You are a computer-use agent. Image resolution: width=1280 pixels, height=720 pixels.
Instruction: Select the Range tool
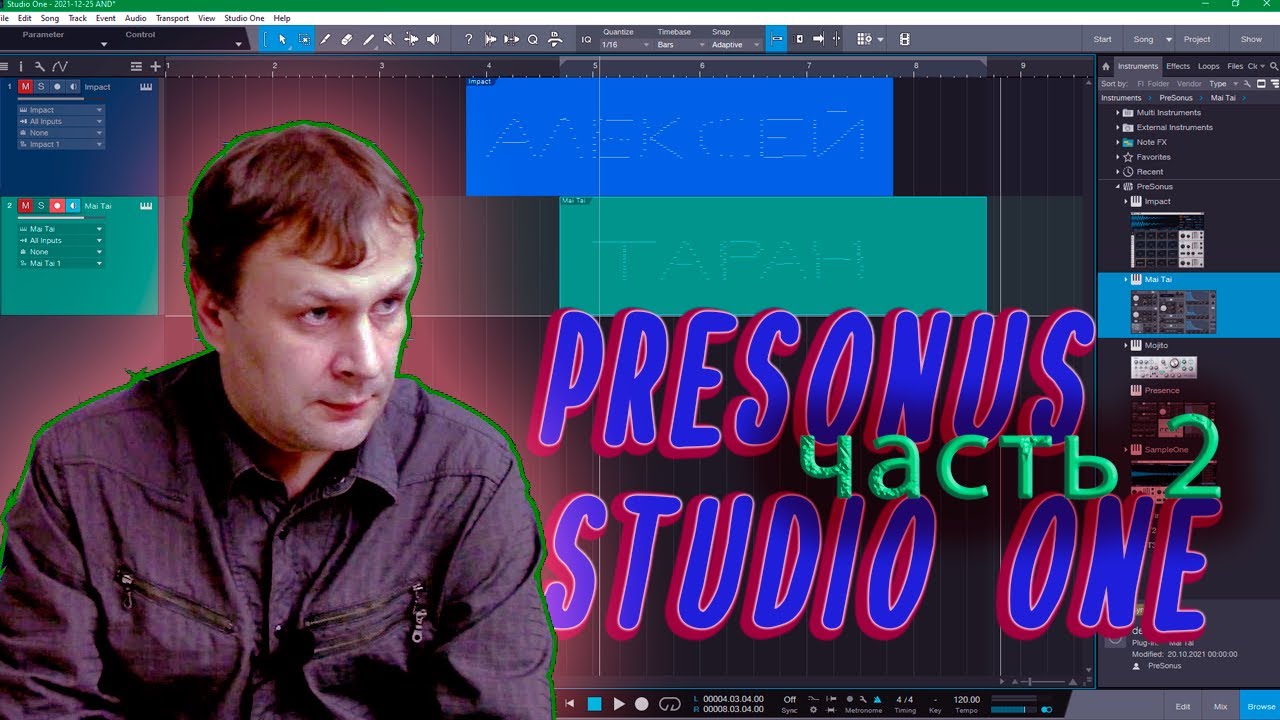point(304,39)
